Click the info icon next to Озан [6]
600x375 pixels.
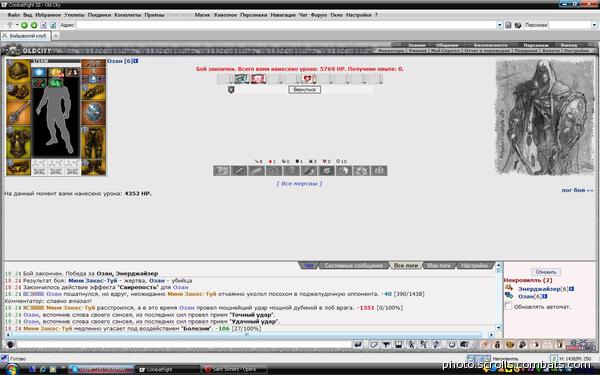135,61
